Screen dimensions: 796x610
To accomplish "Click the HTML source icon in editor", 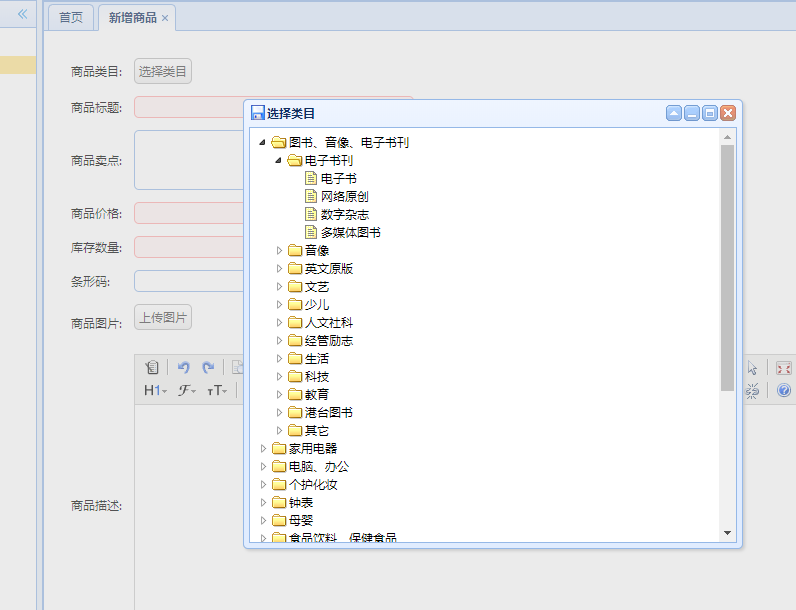I will tap(152, 368).
